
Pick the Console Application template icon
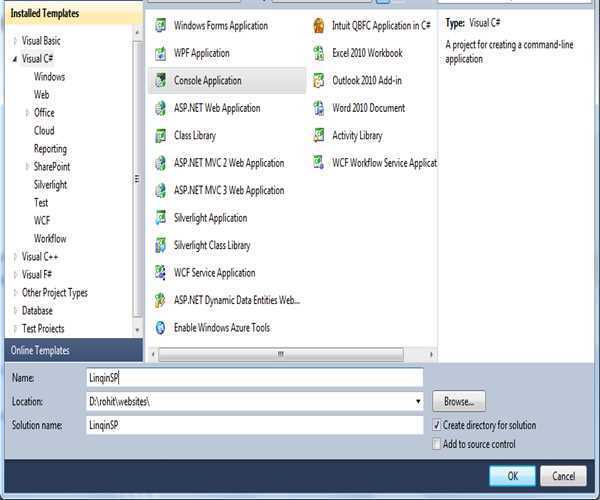(161, 81)
